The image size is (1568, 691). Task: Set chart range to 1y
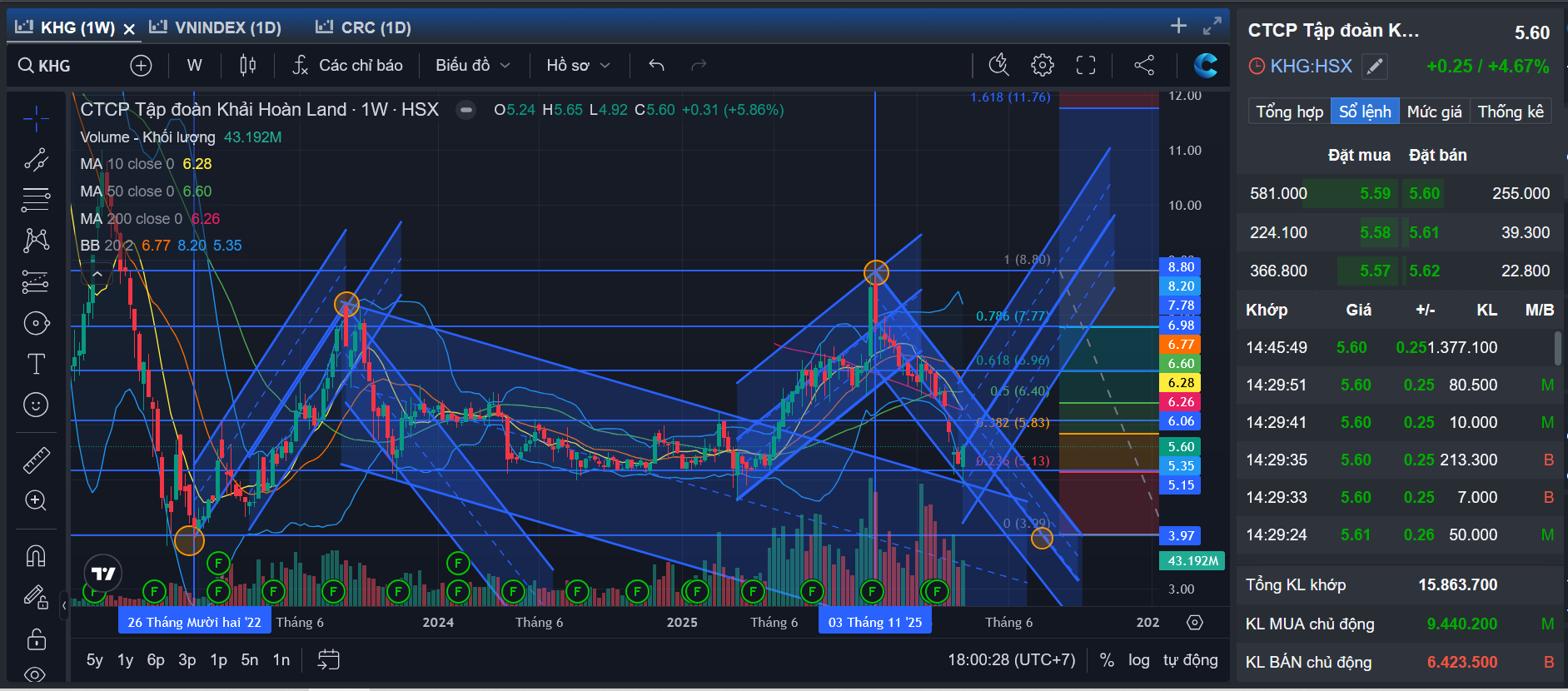pyautogui.click(x=126, y=660)
